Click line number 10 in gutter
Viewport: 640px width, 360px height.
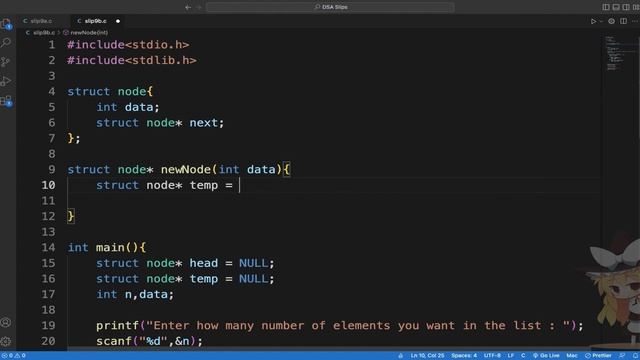(48, 185)
